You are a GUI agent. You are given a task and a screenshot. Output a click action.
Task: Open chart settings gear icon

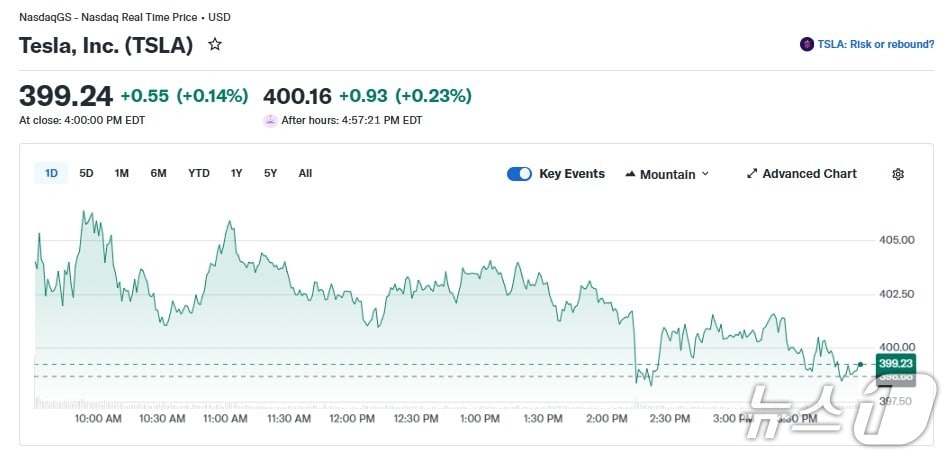click(x=898, y=174)
